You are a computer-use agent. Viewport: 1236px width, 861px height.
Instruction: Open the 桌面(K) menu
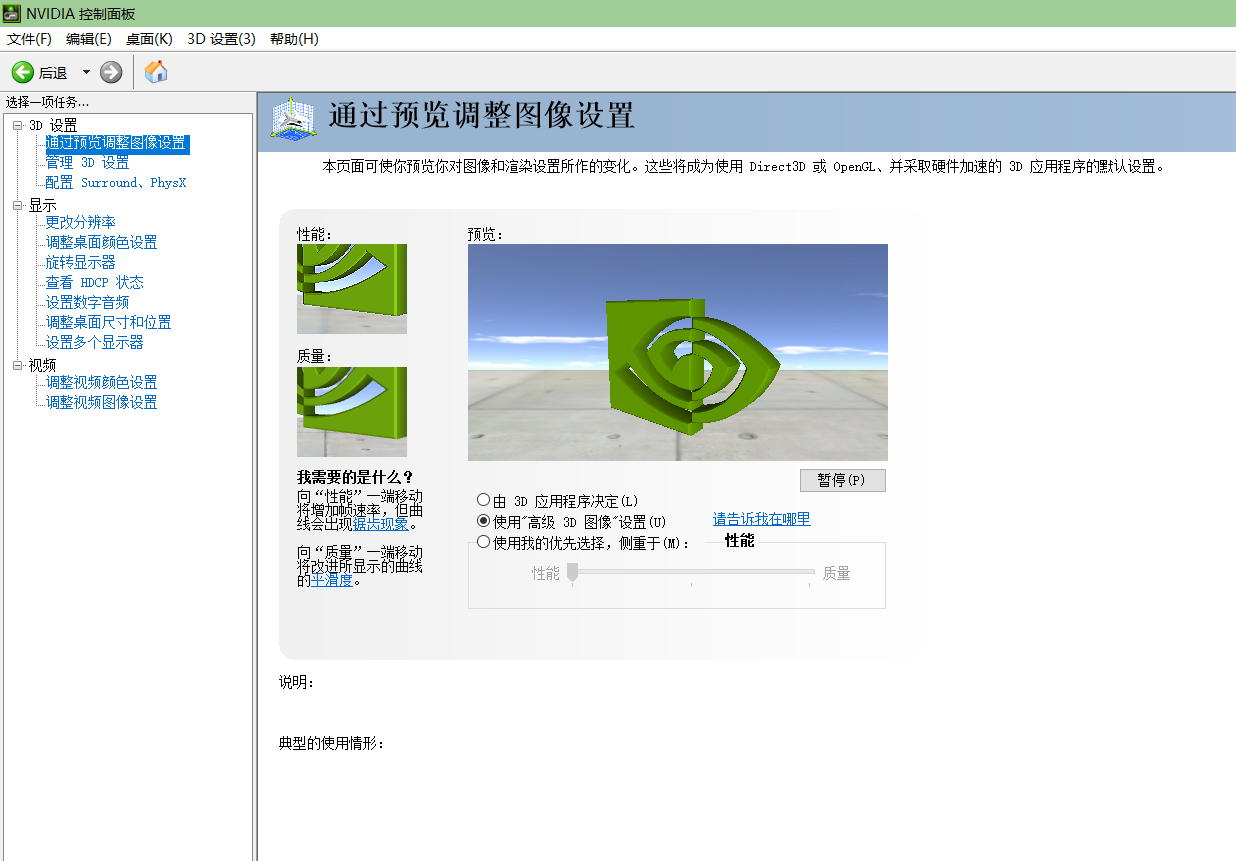click(149, 39)
